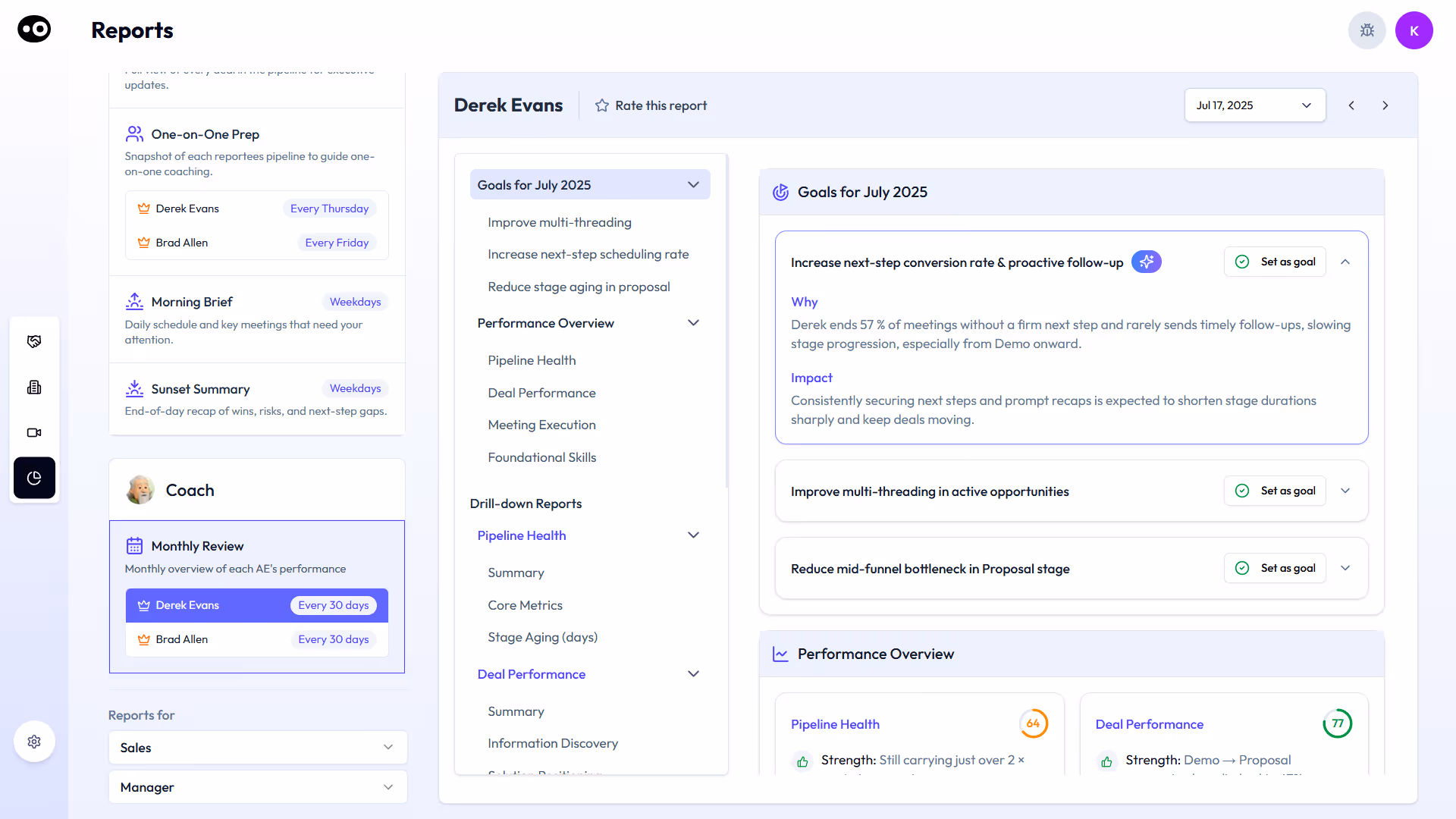Screen dimensions: 1456x819
Task: Open the settings gear at bottom left
Action: (x=34, y=741)
